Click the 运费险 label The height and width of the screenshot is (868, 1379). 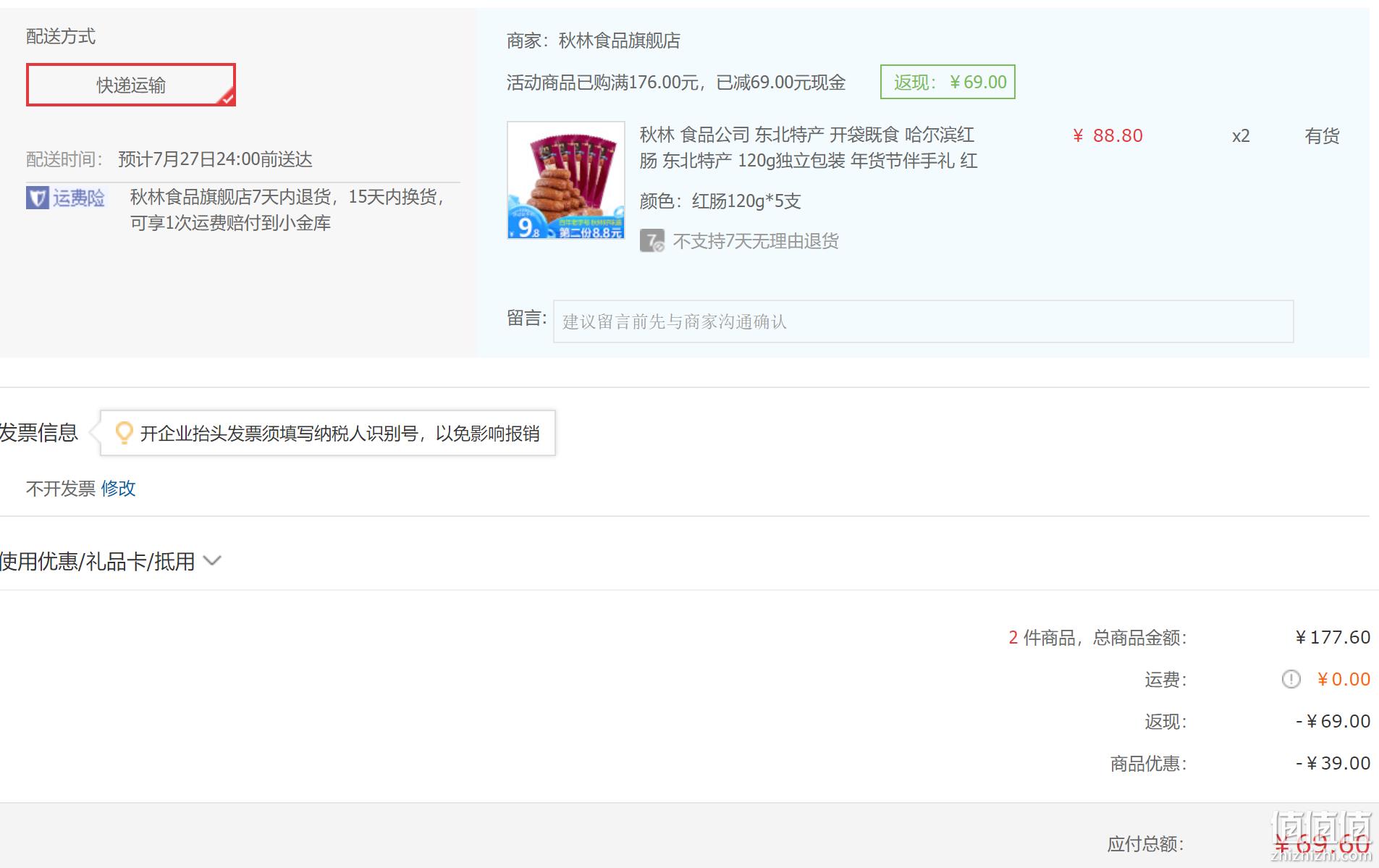pyautogui.click(x=78, y=198)
